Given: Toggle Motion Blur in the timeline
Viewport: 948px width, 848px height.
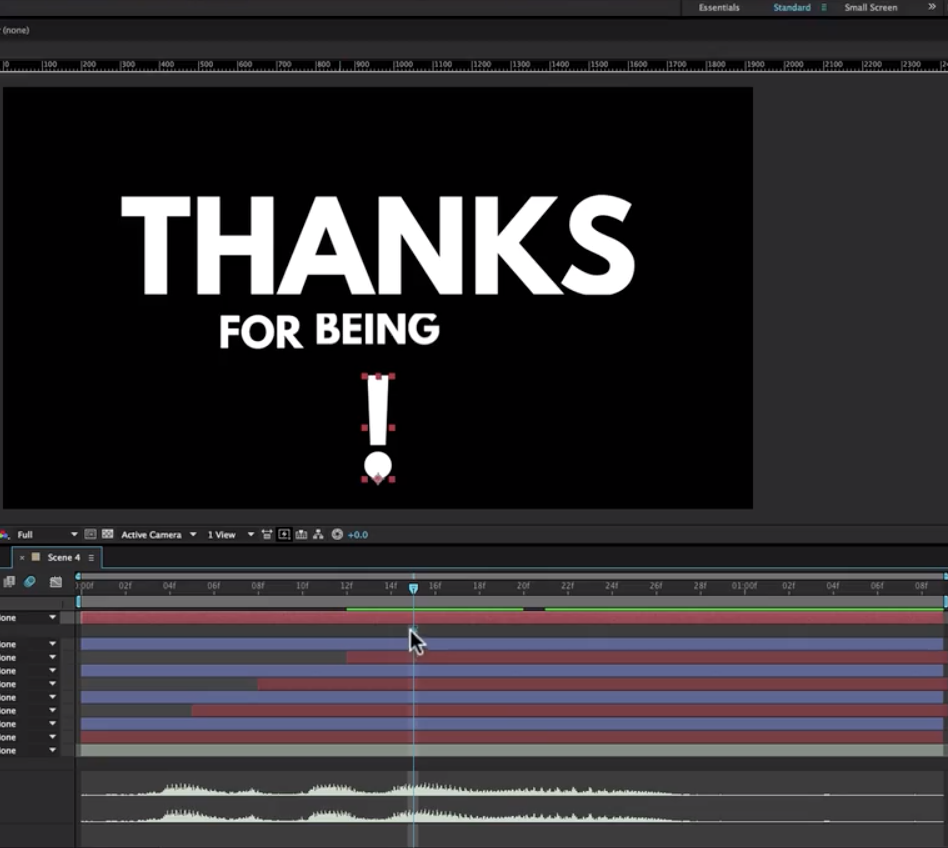Looking at the screenshot, I should click(x=30, y=582).
